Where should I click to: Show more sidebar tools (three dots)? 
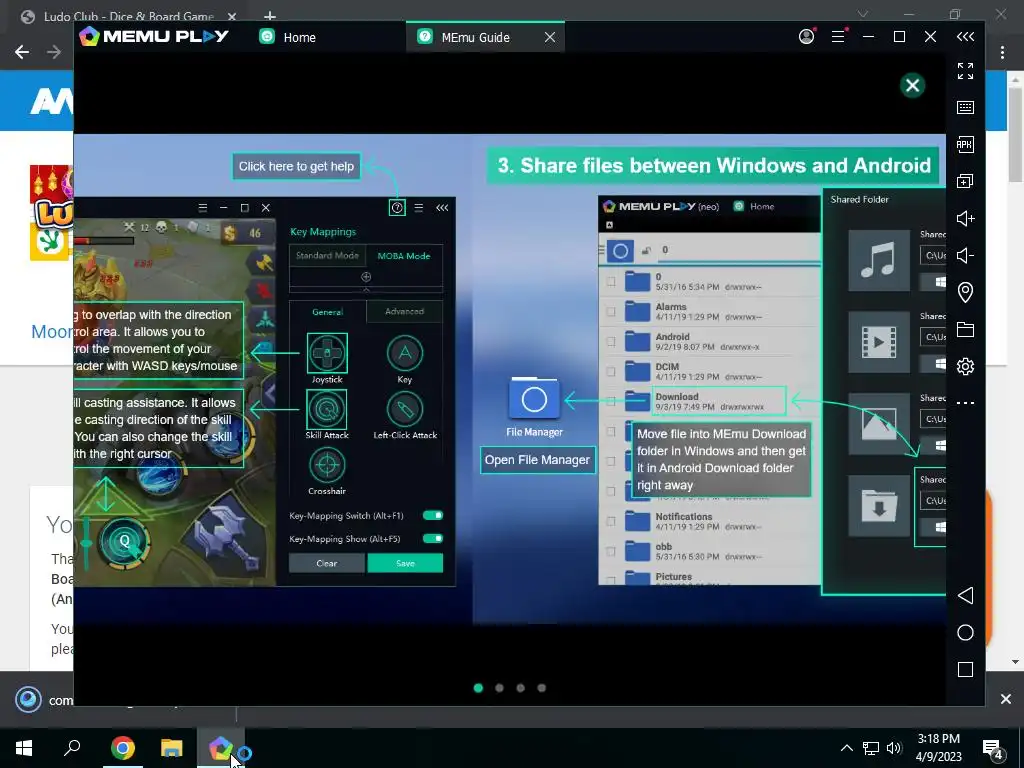[x=965, y=403]
